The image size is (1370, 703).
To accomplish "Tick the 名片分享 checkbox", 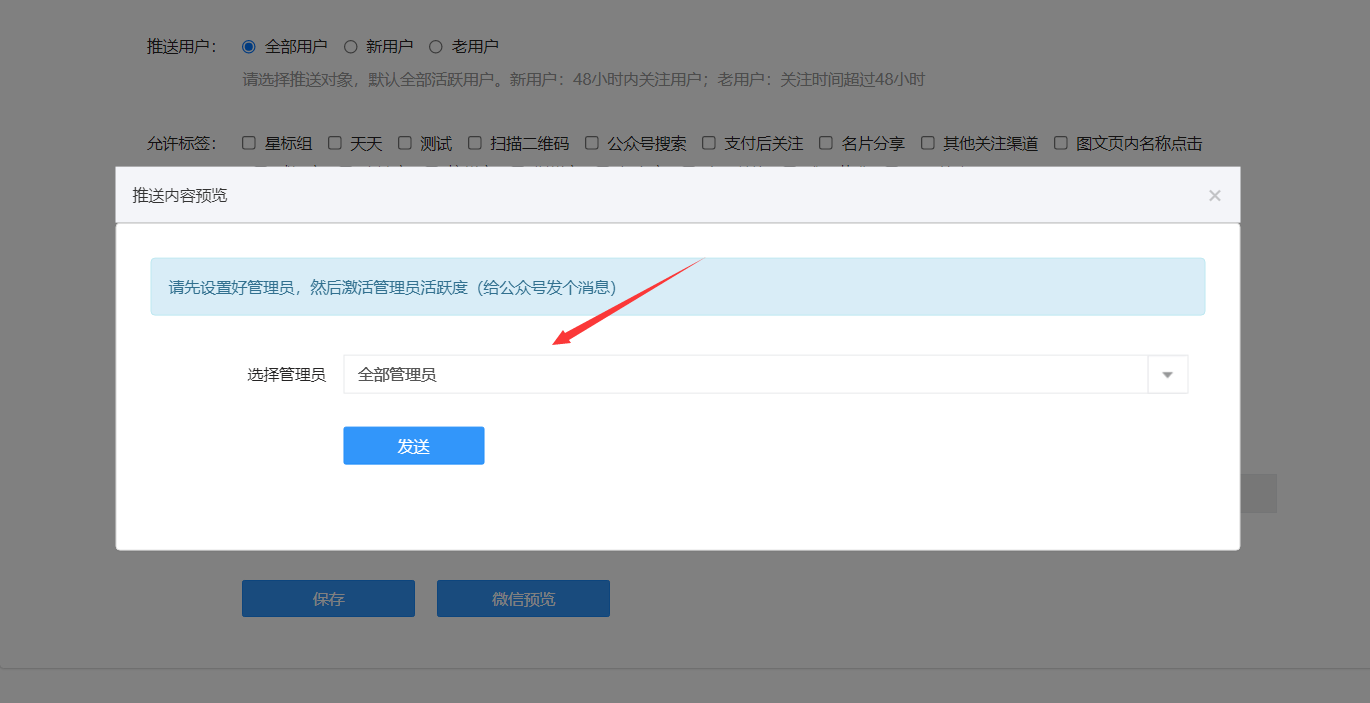I will (x=826, y=143).
